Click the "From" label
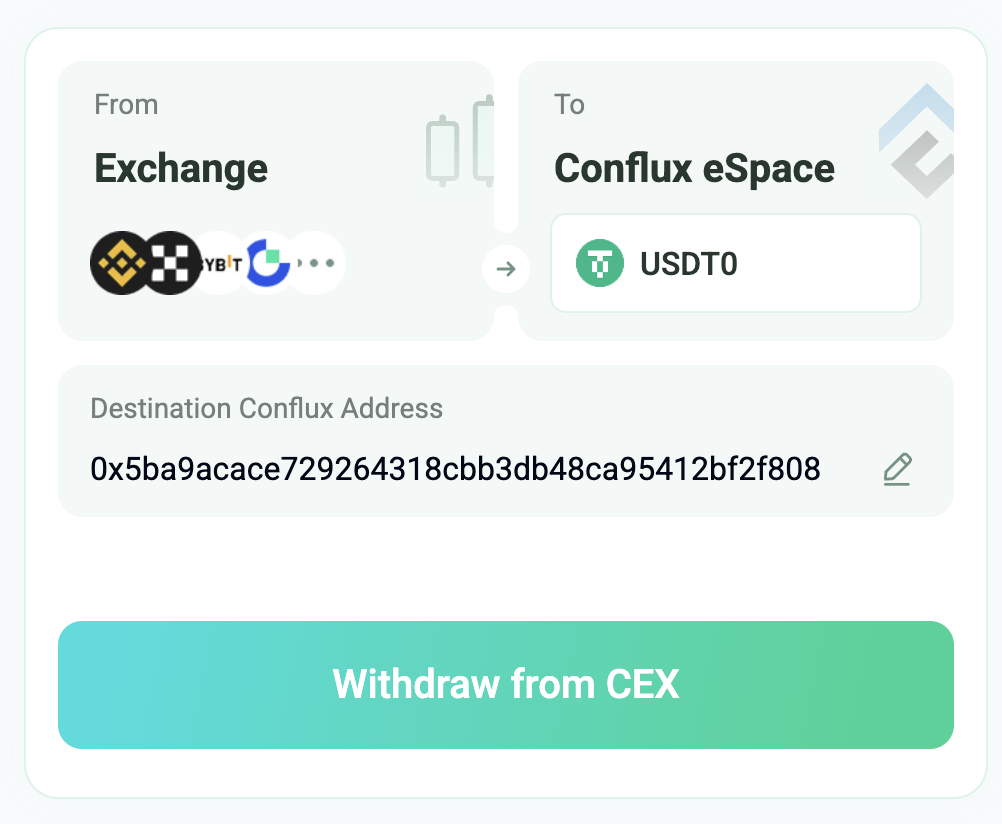 [126, 105]
